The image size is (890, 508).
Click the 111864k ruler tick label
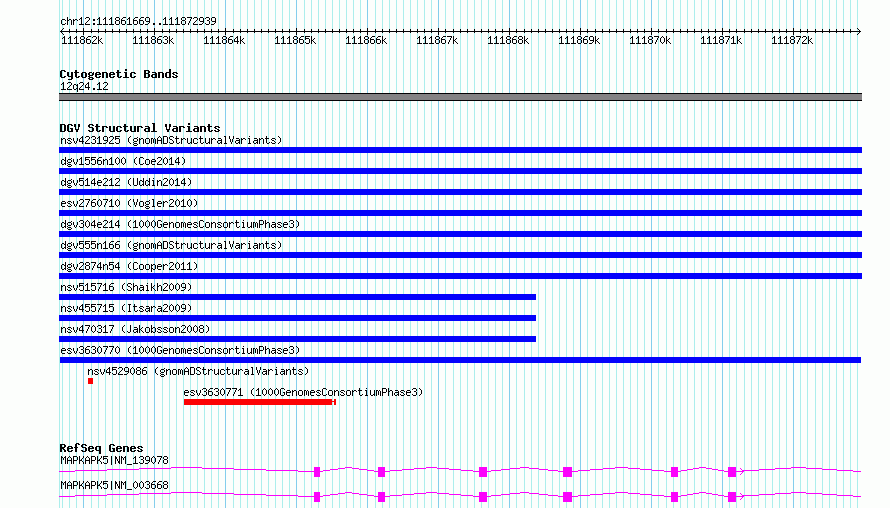[224, 40]
